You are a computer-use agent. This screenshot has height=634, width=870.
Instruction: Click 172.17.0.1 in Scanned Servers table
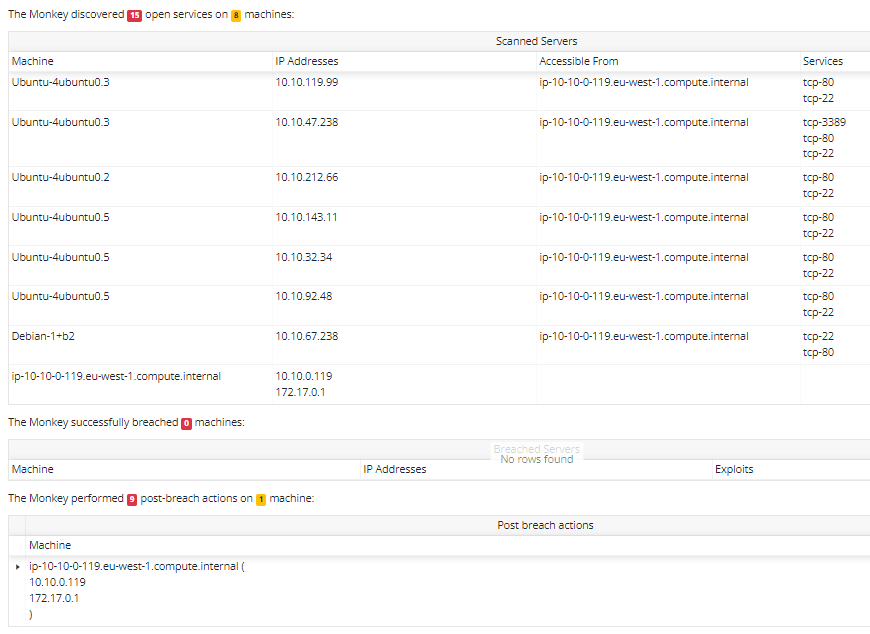(300, 392)
